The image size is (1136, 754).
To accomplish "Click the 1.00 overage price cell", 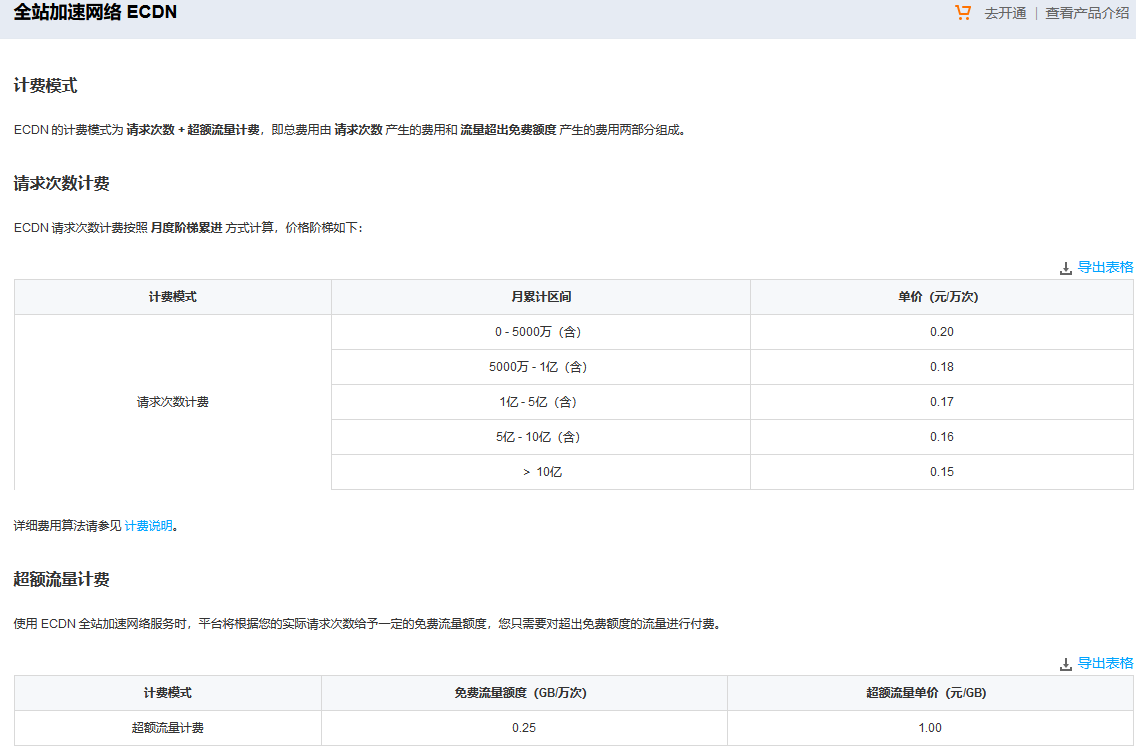I will [930, 728].
